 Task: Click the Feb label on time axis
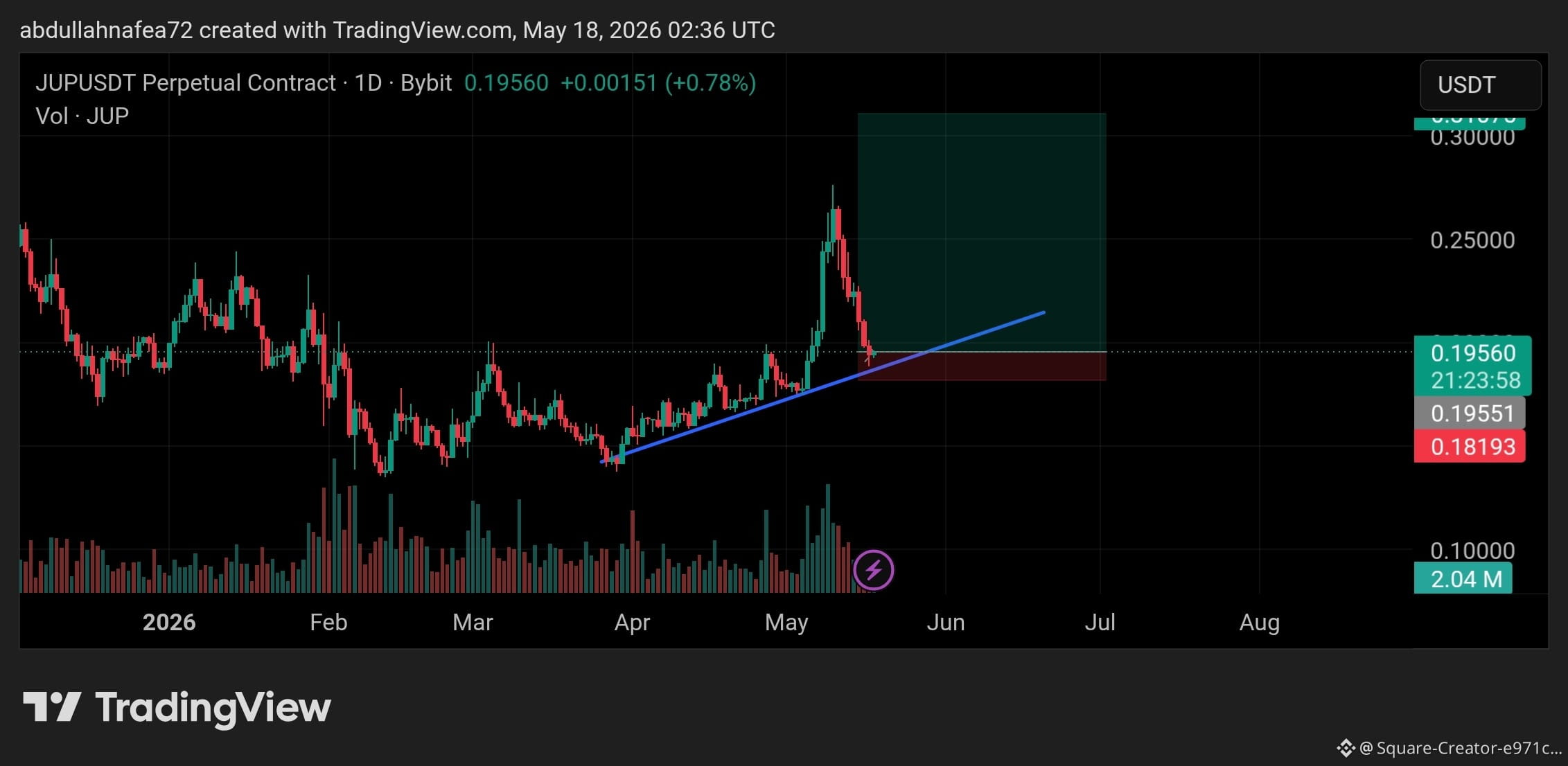click(328, 622)
